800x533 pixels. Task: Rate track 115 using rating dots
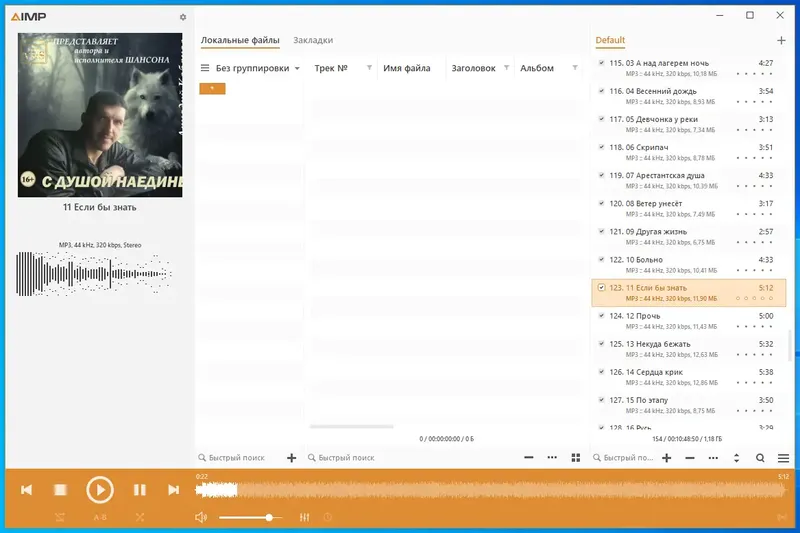tap(754, 74)
